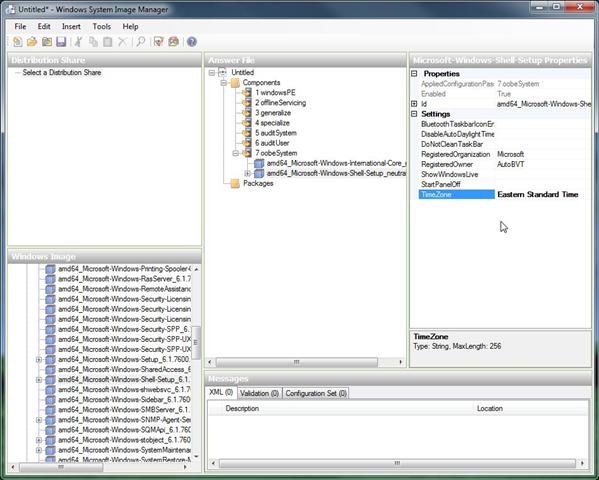
Task: Click the Paste clipboard toolbar icon
Action: tap(108, 42)
